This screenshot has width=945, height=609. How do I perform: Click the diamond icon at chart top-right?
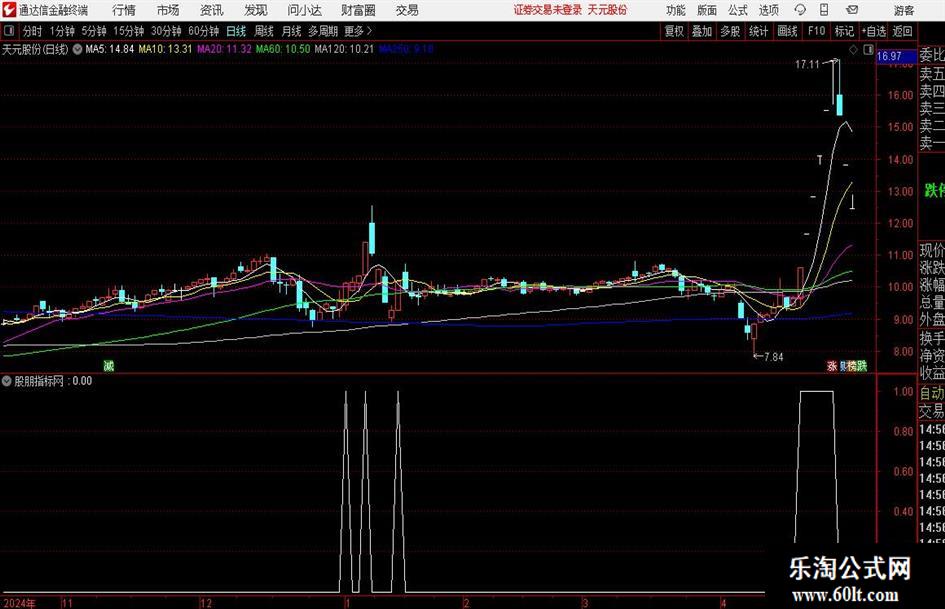click(853, 50)
